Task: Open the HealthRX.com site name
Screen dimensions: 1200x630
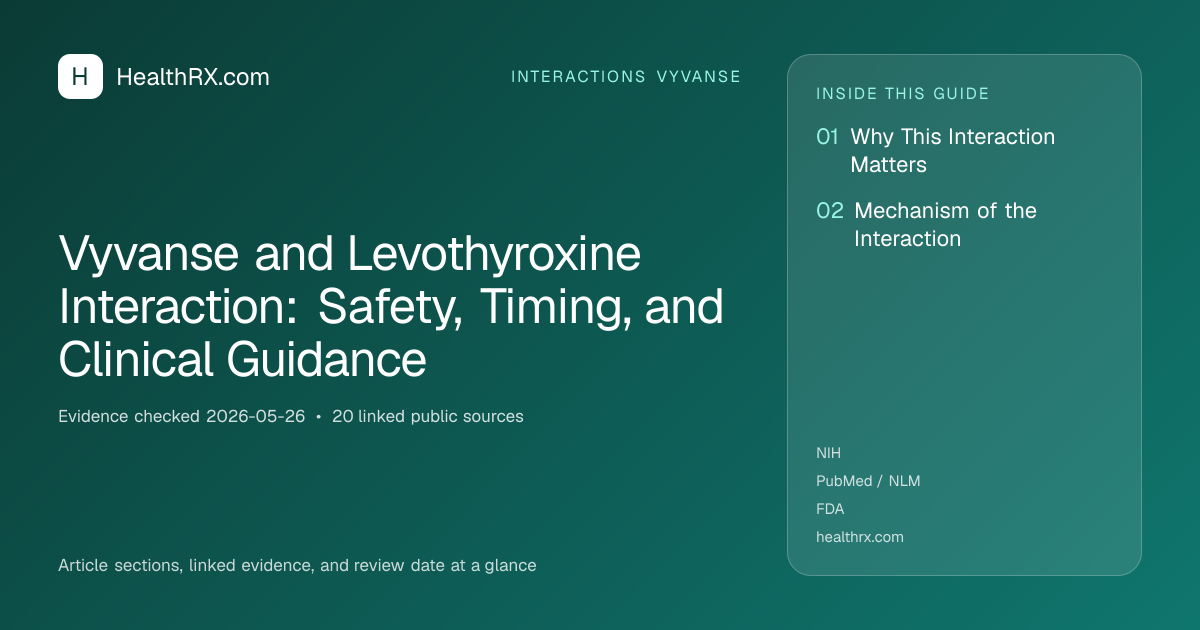Action: click(193, 77)
